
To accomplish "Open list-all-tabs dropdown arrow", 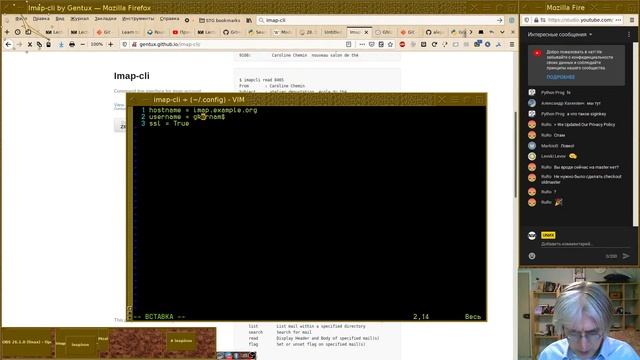I will coord(502,32).
